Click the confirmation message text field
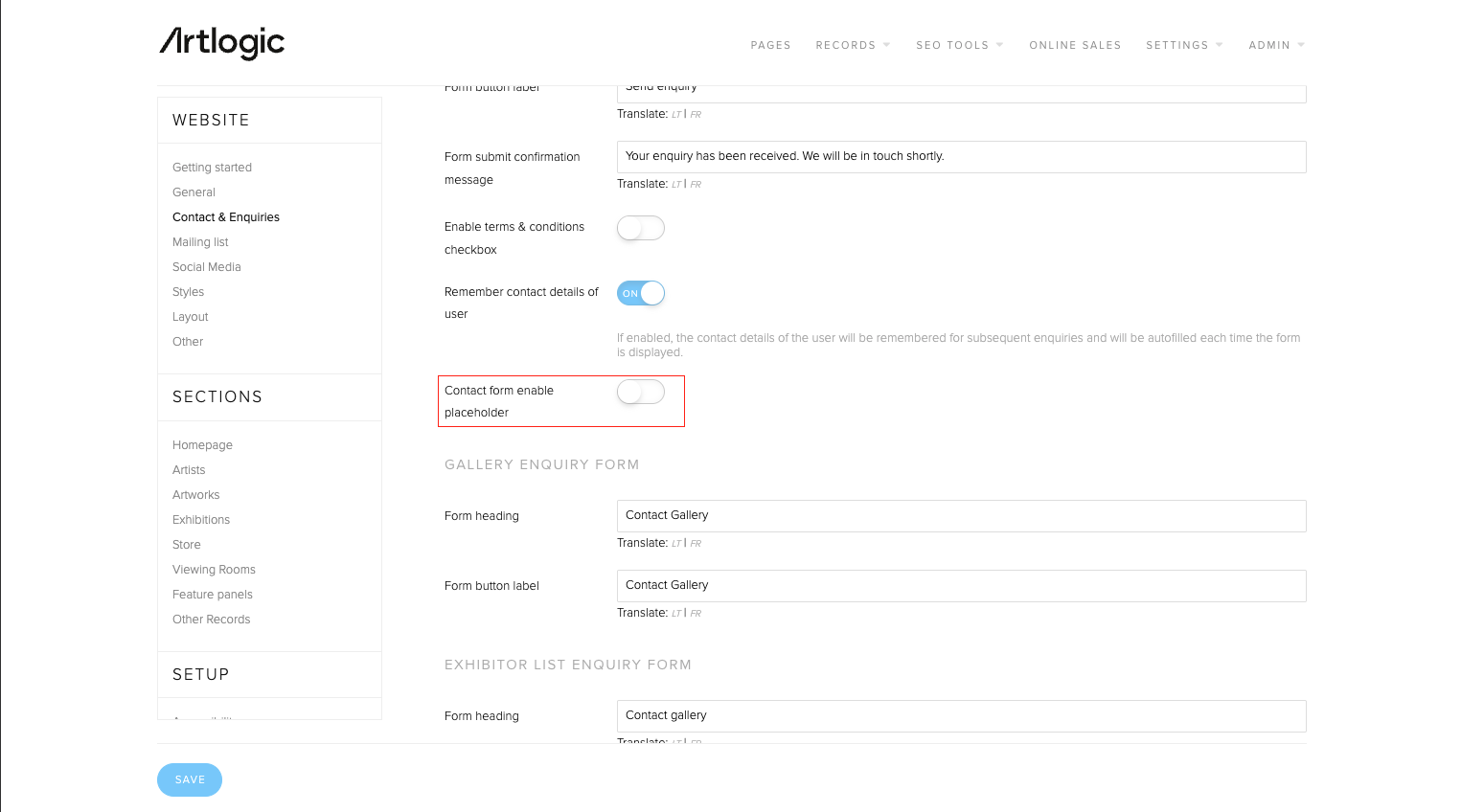This screenshot has height=812, width=1461. [961, 157]
